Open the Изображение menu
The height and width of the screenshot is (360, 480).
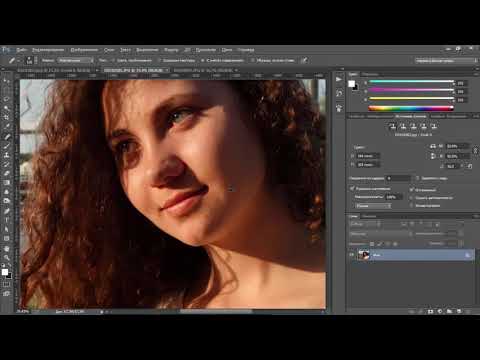84,50
